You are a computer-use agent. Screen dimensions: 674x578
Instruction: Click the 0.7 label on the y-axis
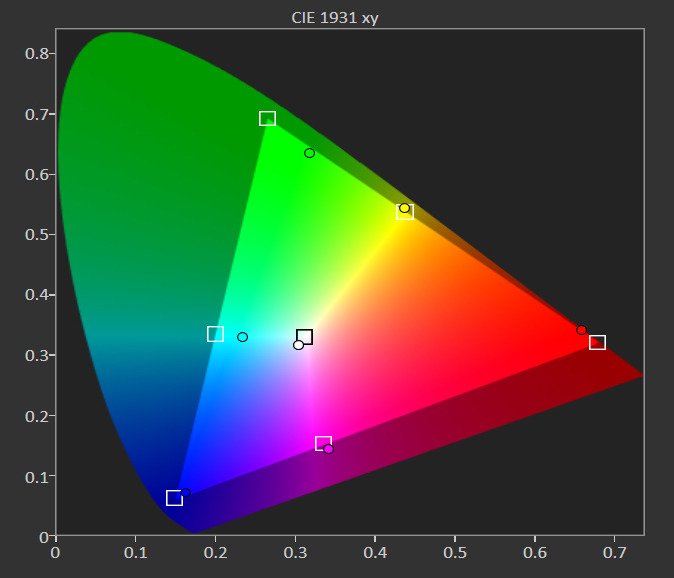click(x=37, y=114)
